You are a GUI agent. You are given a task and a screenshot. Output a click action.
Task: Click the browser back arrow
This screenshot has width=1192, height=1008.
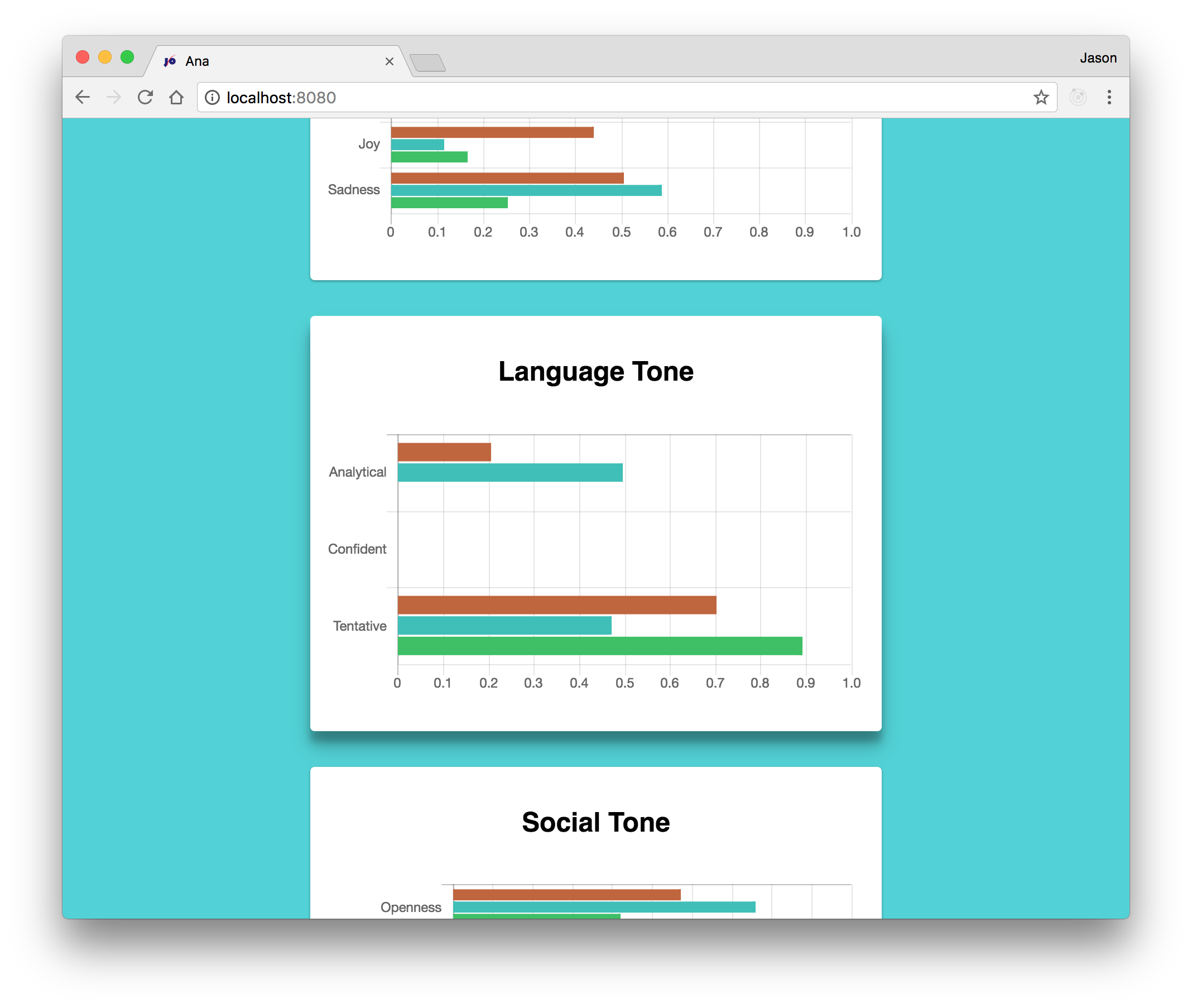point(83,97)
